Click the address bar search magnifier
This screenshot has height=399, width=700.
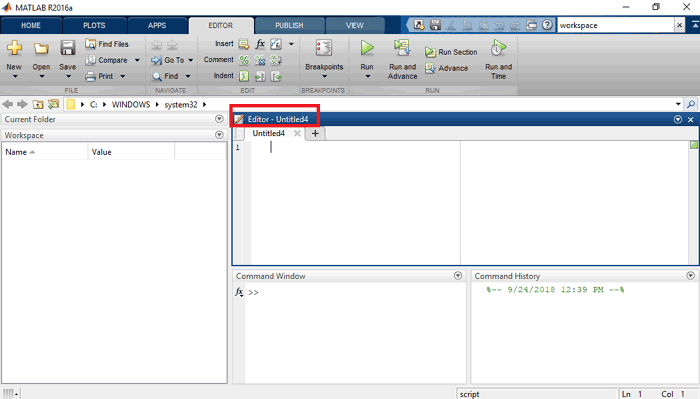pos(691,104)
